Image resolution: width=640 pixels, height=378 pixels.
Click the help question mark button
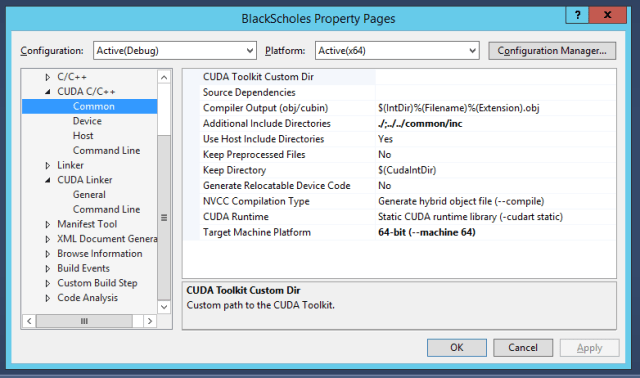[577, 15]
